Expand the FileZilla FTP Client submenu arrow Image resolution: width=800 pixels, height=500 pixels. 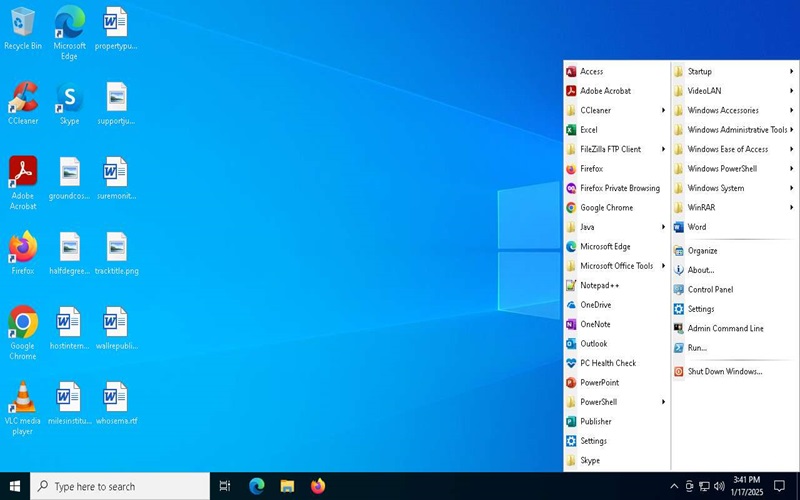[663, 149]
